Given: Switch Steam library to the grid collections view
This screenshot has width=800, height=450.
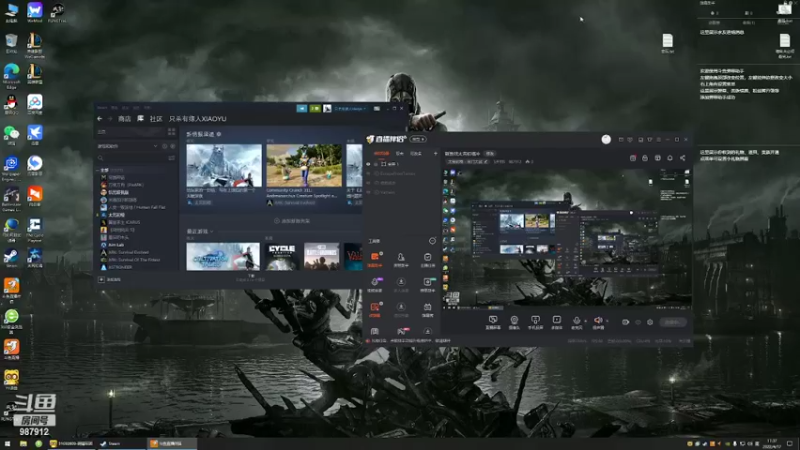Looking at the screenshot, I should click(171, 132).
